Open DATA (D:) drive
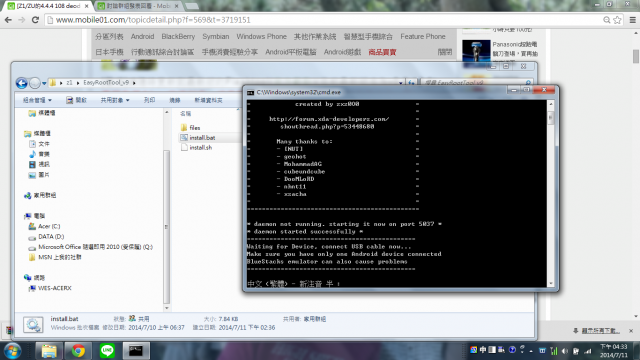The width and height of the screenshot is (640, 360). click(x=51, y=236)
